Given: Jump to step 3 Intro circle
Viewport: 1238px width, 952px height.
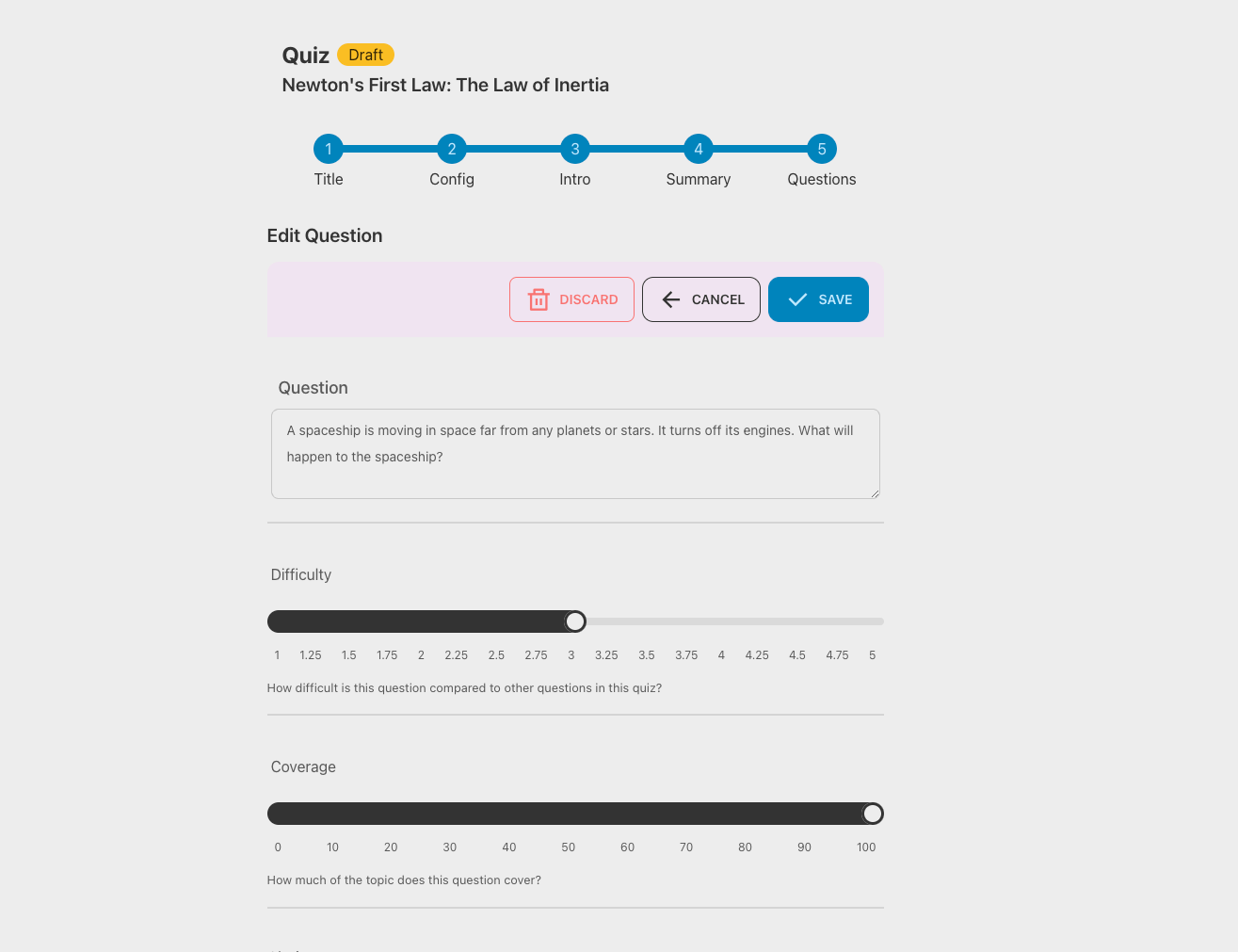Looking at the screenshot, I should 575,149.
